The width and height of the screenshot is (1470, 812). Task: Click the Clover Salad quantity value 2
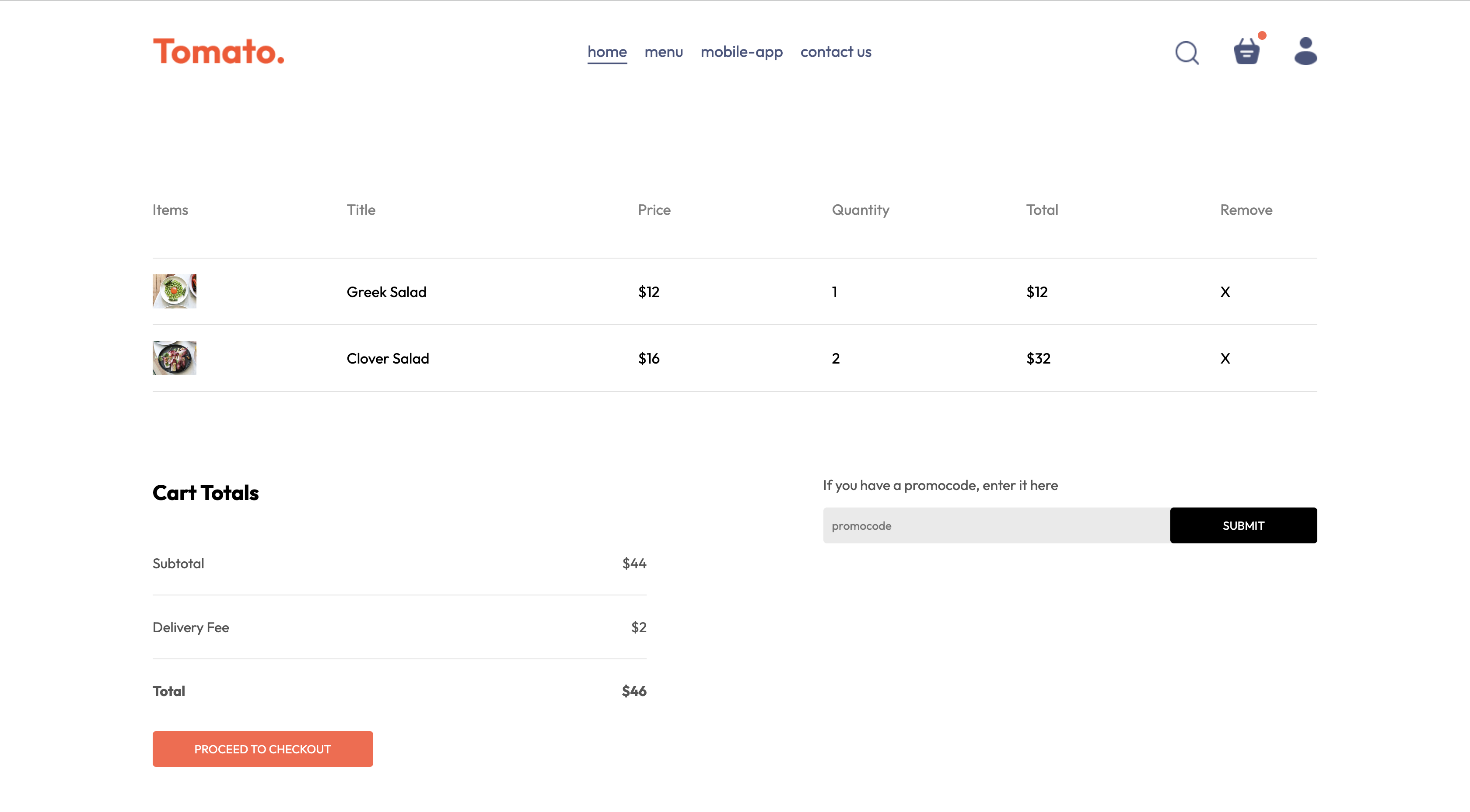tap(836, 358)
